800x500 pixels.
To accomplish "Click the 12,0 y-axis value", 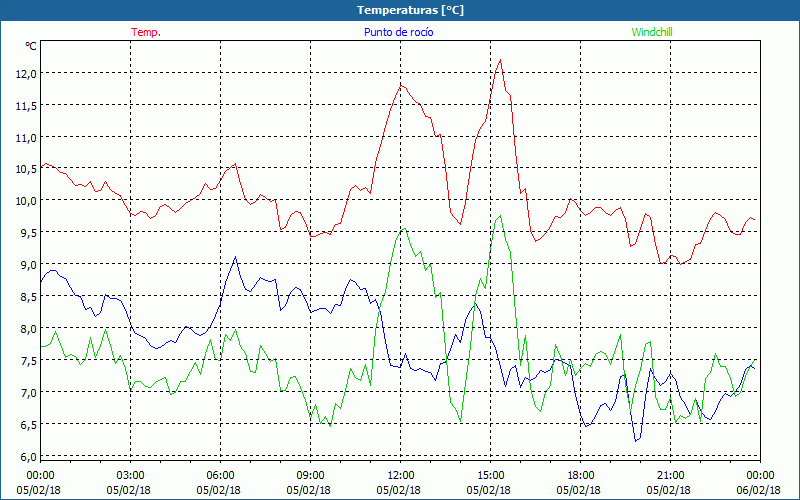I will pos(27,73).
